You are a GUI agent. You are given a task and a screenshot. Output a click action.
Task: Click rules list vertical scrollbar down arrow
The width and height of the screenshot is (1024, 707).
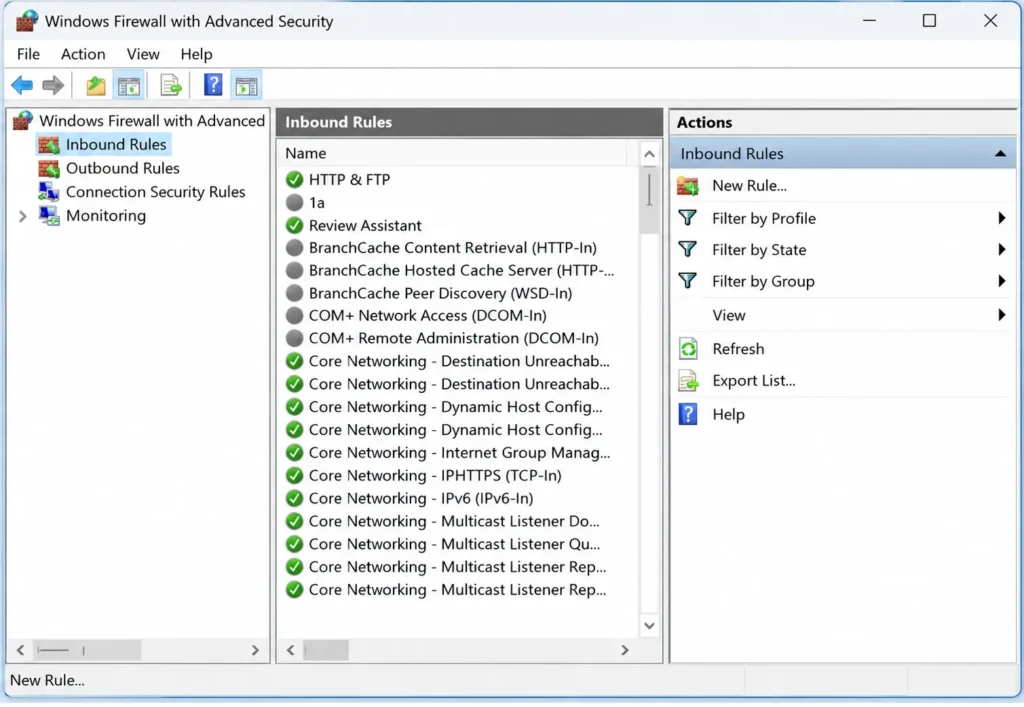[649, 625]
